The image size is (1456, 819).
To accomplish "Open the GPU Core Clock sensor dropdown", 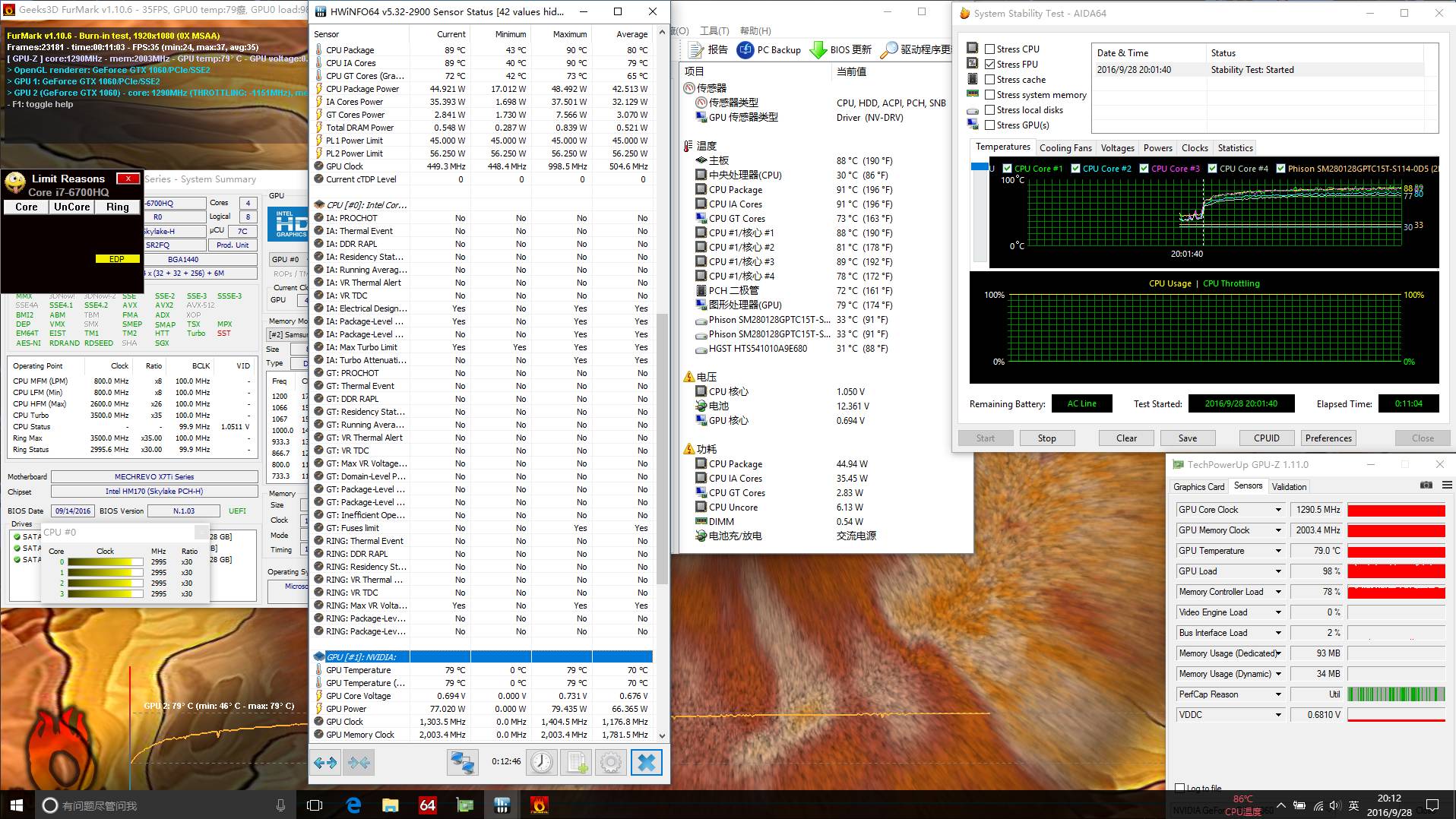I will pos(1280,510).
